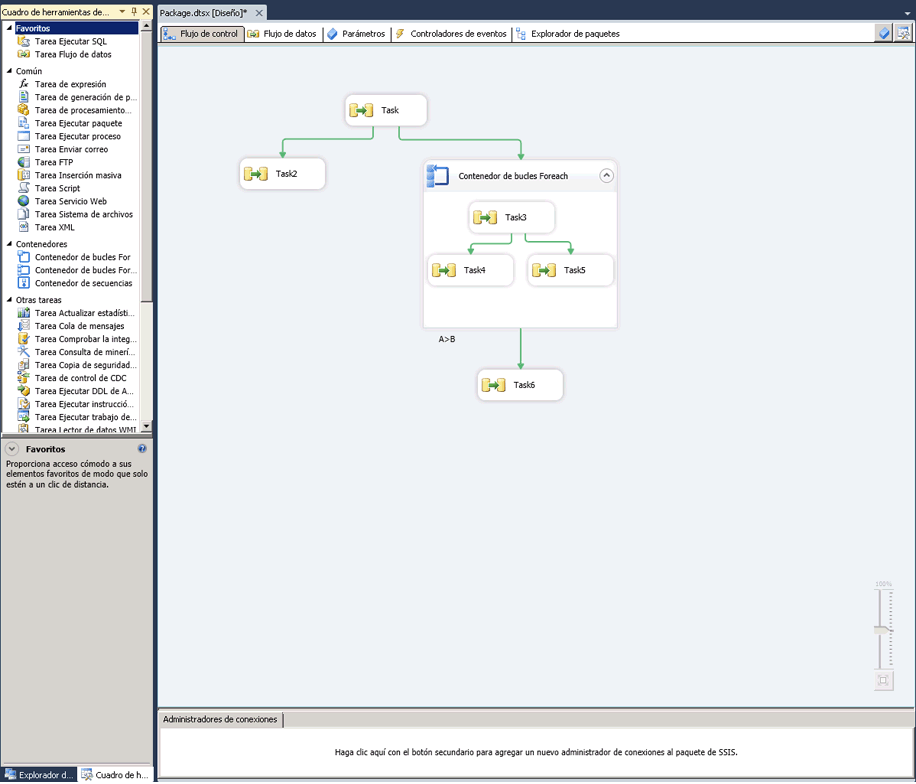The height and width of the screenshot is (784, 916).
Task: Click the Tarea FTP globe icon
Action: (24, 162)
